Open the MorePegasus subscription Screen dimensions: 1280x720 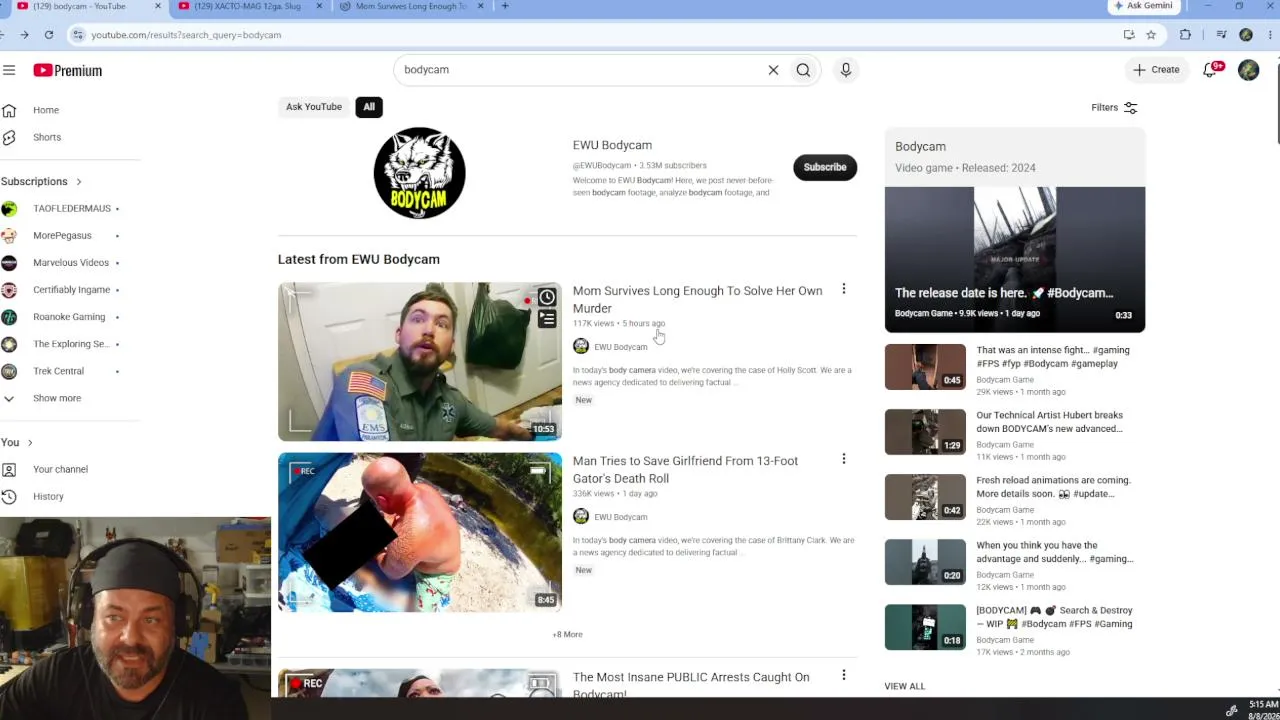pyautogui.click(x=62, y=235)
